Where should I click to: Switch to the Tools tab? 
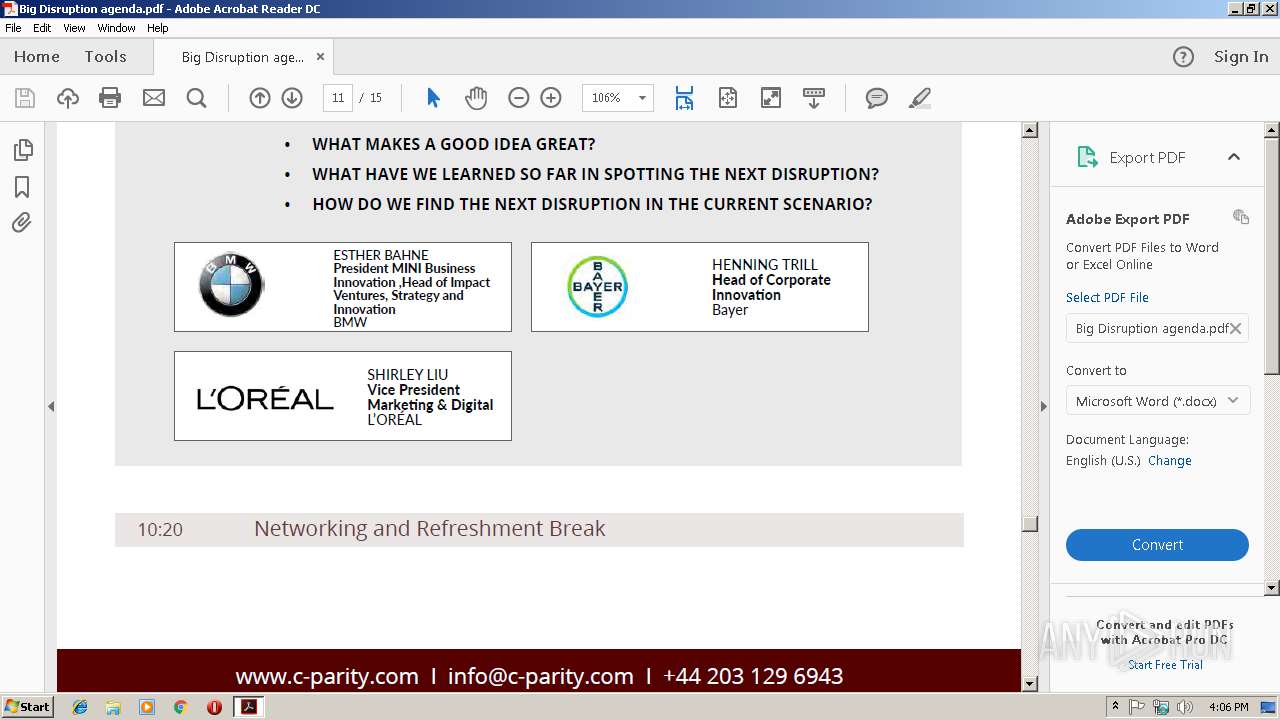(x=106, y=57)
